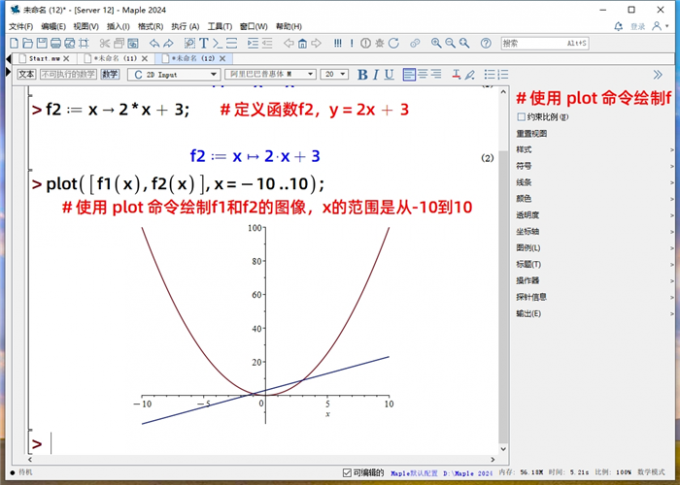The image size is (680, 485).
Task: Toggle the 可编辑的 checkbox in status bar
Action: coord(347,472)
